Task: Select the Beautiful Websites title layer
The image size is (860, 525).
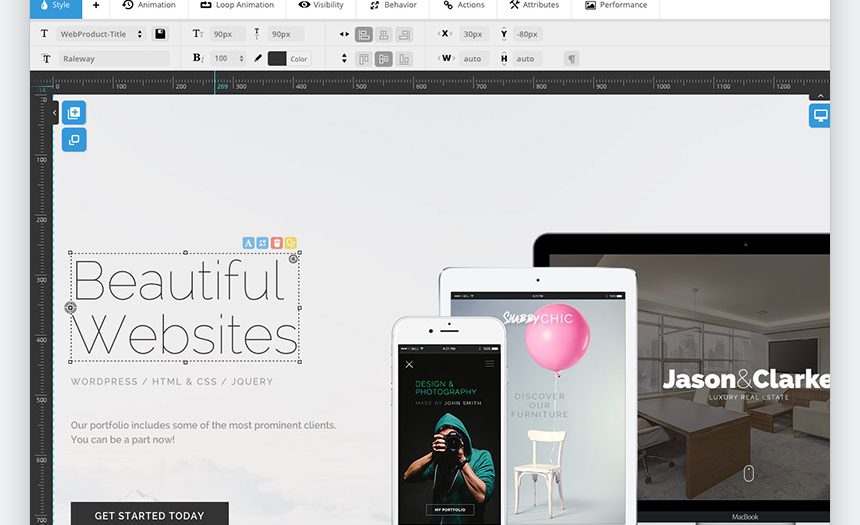Action: point(185,307)
